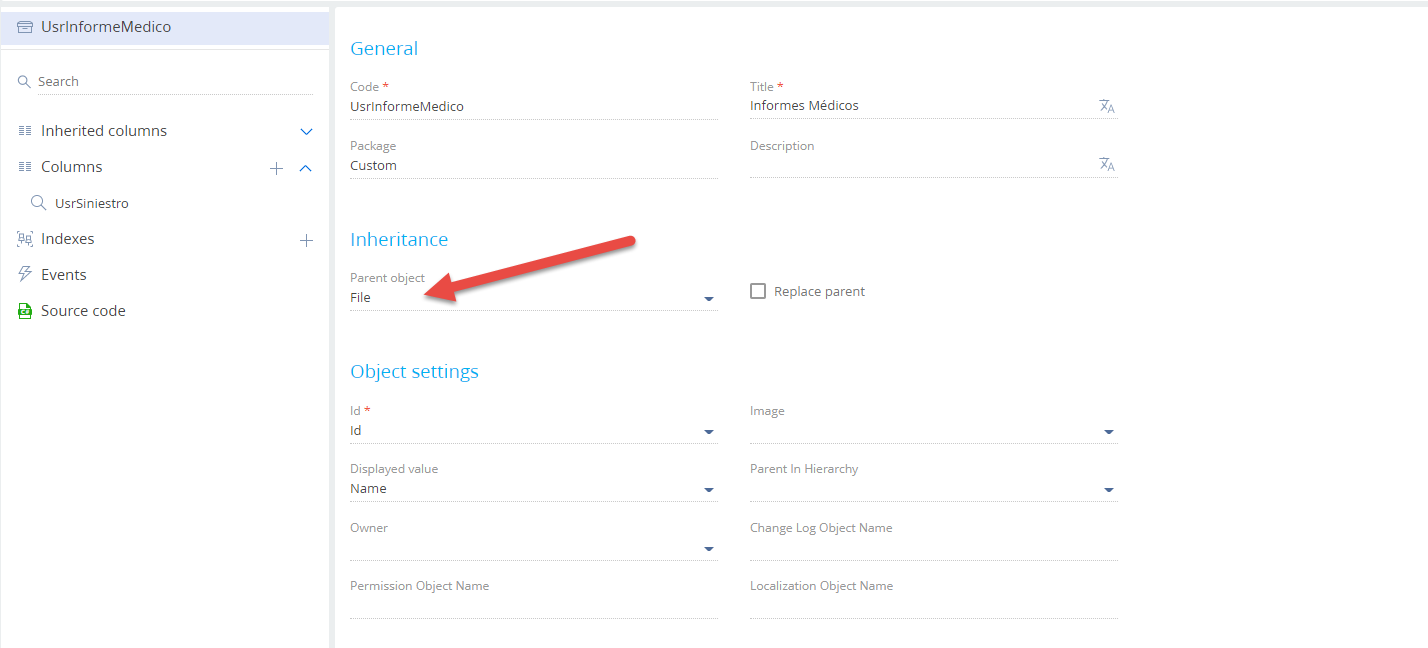1428x648 pixels.
Task: Click the Description translation icon
Action: [x=1106, y=165]
